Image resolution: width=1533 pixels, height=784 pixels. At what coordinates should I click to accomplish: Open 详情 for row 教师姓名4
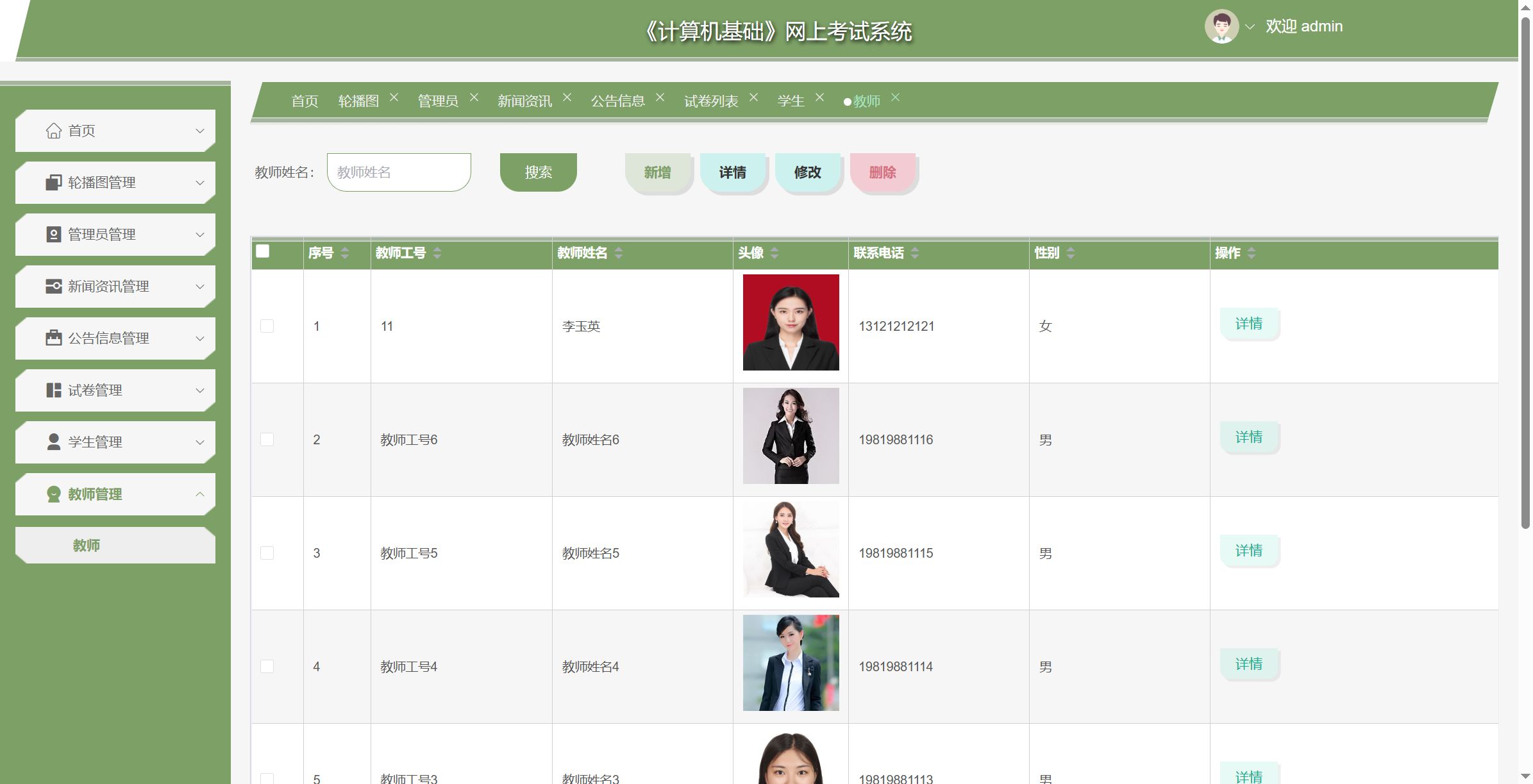(1249, 664)
